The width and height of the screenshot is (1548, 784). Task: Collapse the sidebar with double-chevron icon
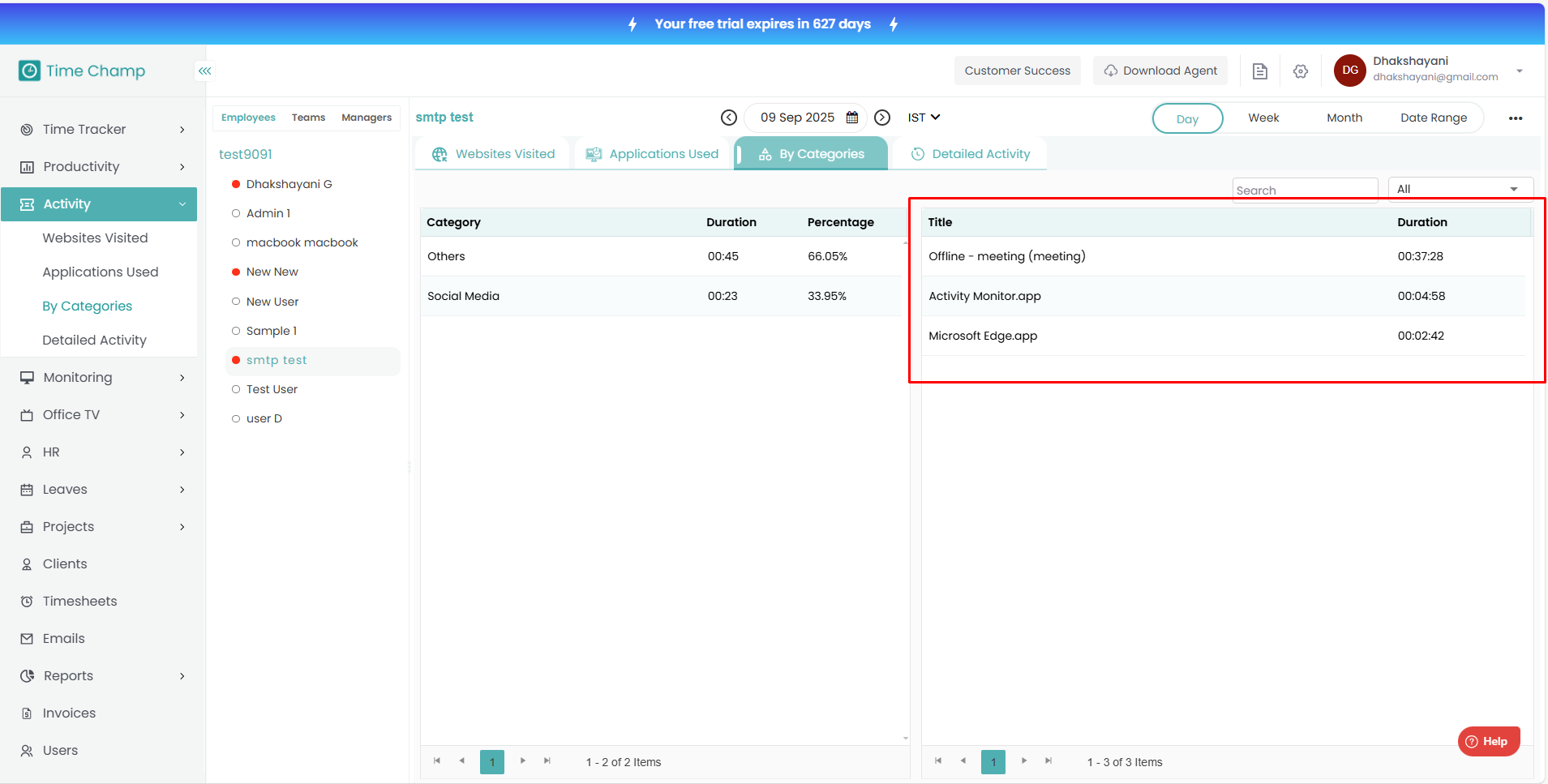[x=204, y=71]
